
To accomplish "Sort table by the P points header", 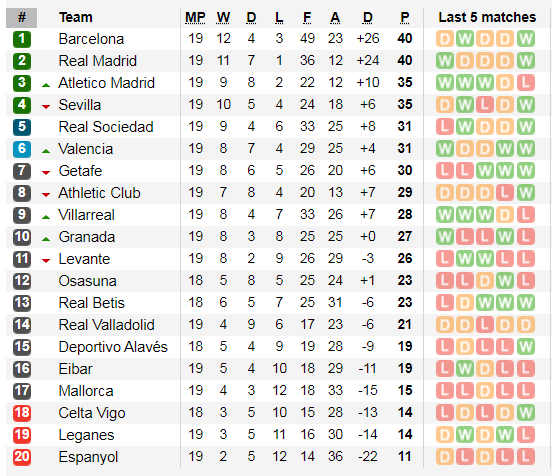I will click(x=405, y=17).
